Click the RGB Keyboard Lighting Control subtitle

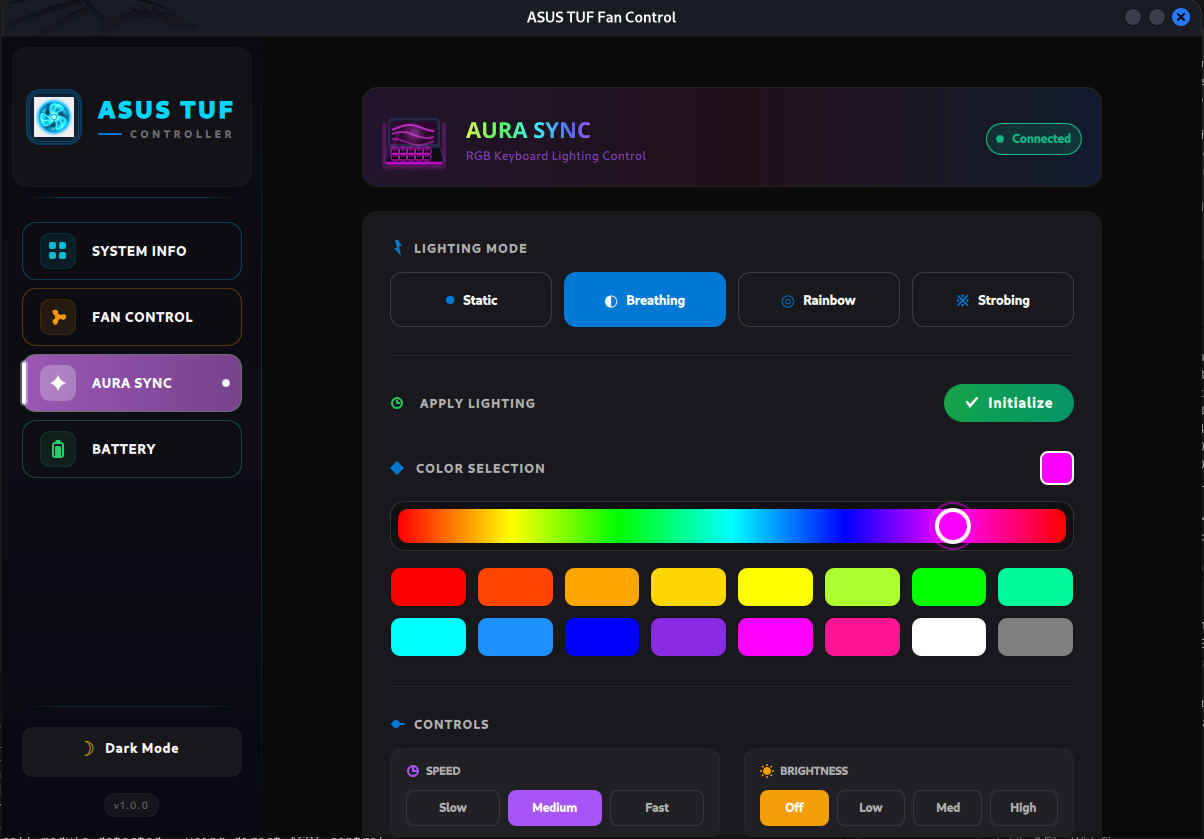tap(556, 156)
